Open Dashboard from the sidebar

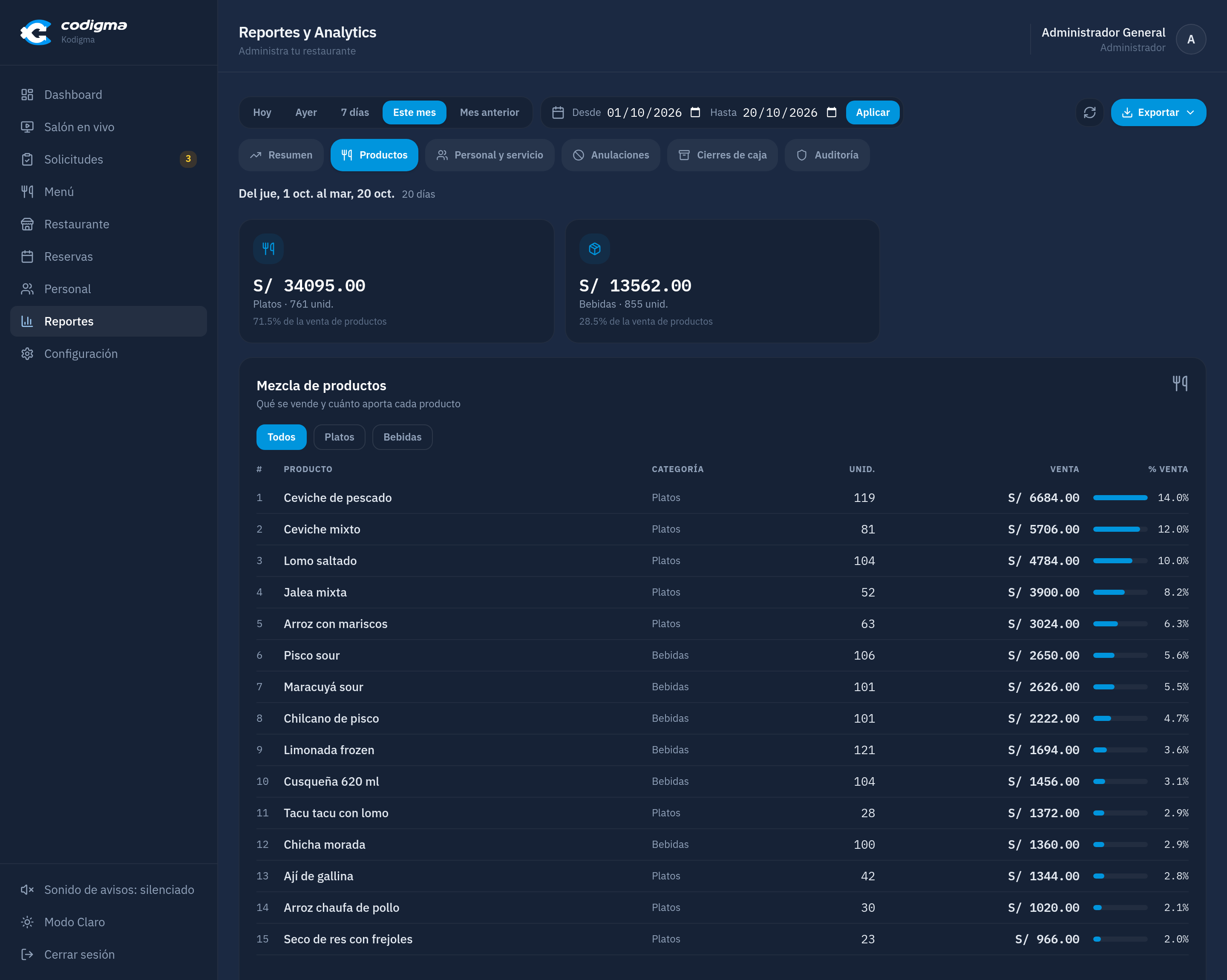[108, 95]
